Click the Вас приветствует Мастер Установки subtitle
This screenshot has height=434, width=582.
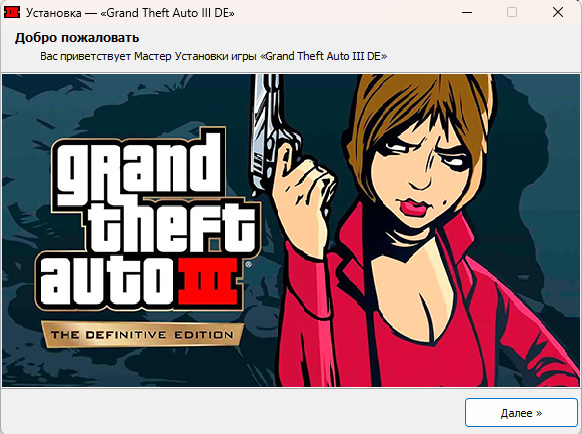coord(213,56)
